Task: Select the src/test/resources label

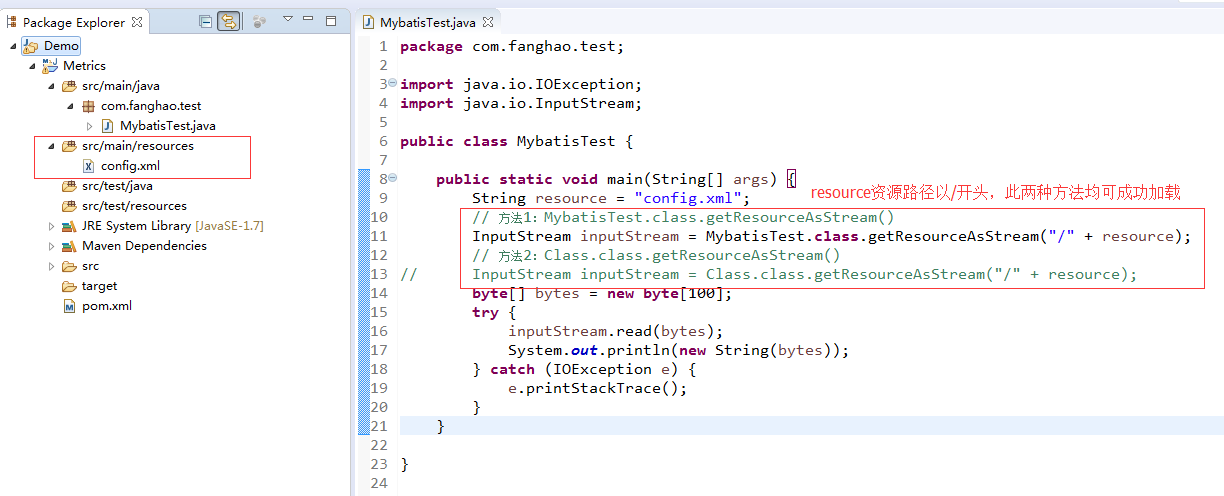Action: pyautogui.click(x=134, y=206)
